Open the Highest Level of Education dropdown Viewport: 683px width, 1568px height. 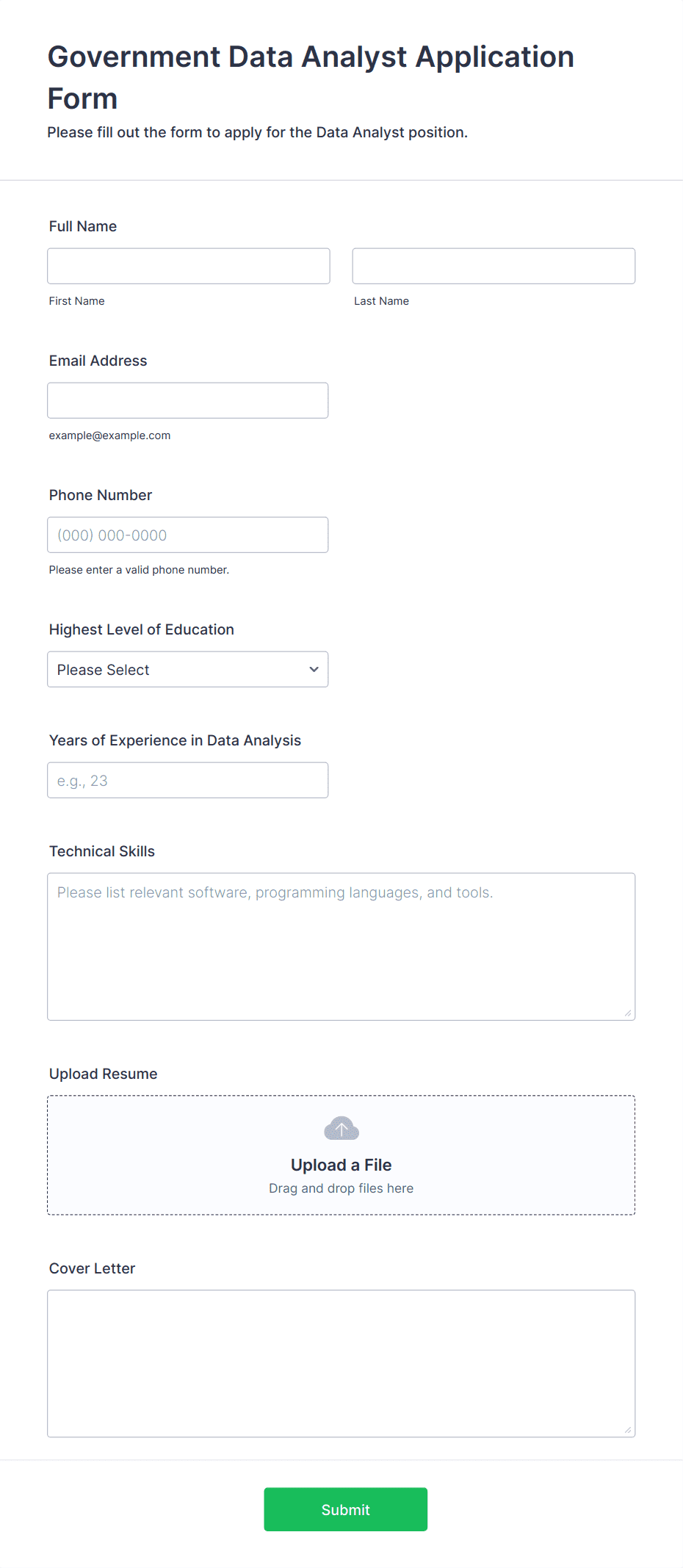tap(188, 669)
